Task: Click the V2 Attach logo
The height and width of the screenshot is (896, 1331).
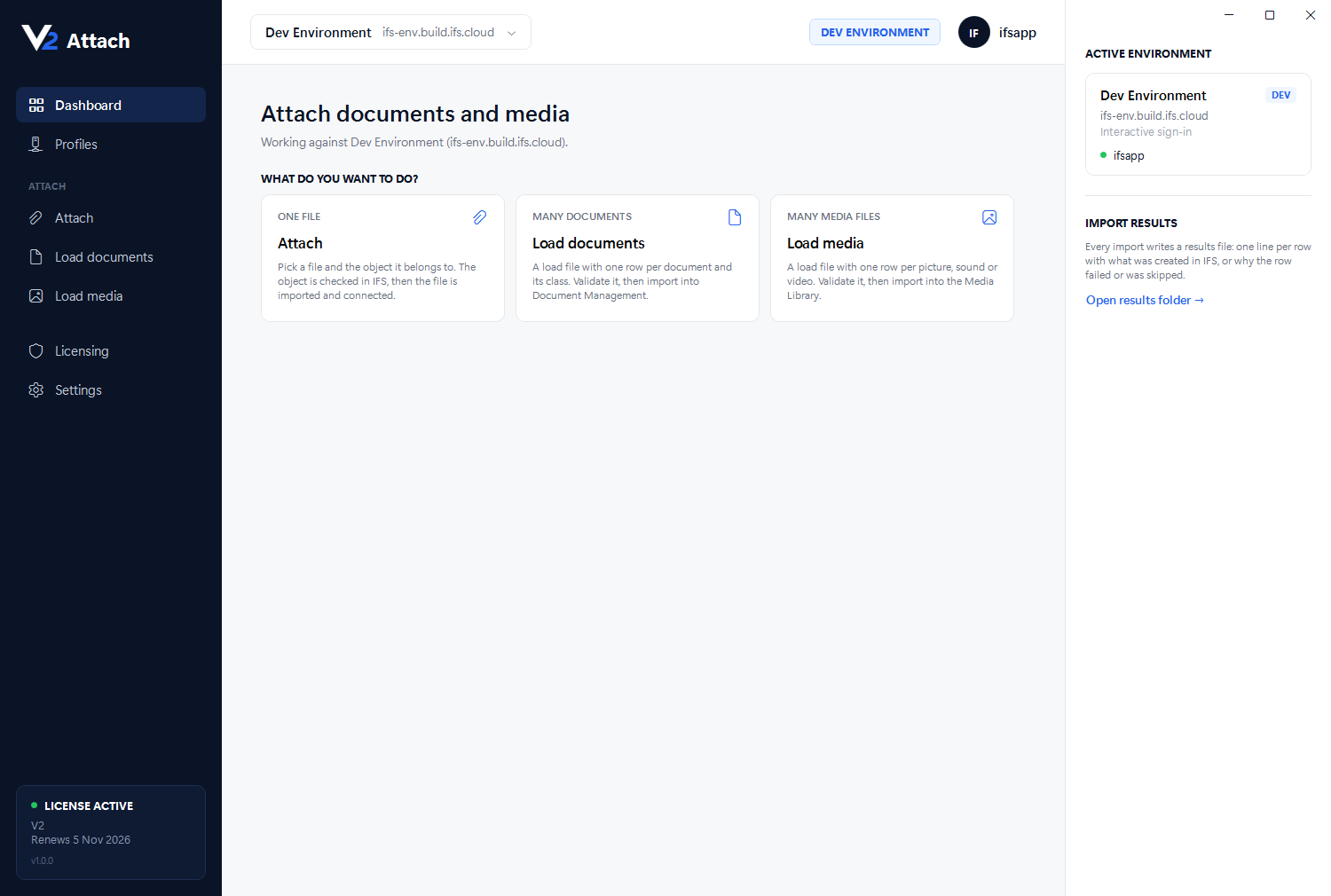Action: [76, 39]
